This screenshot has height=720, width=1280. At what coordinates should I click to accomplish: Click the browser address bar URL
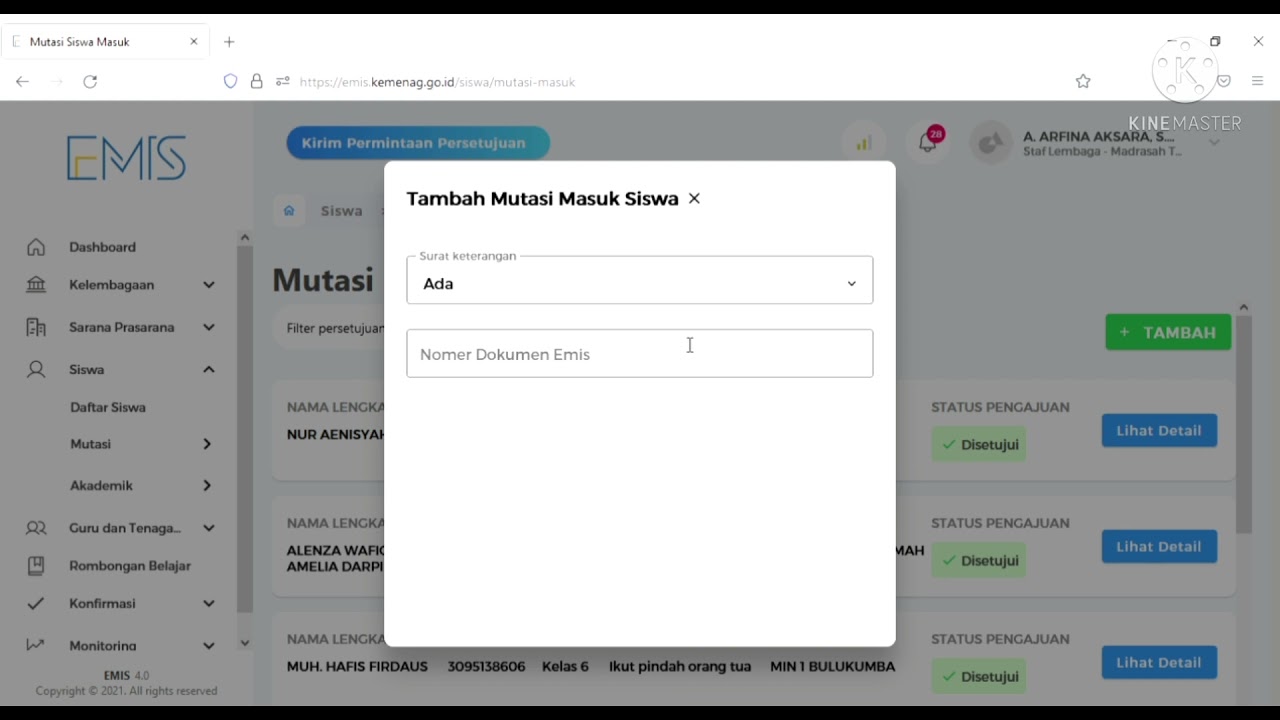pyautogui.click(x=437, y=82)
